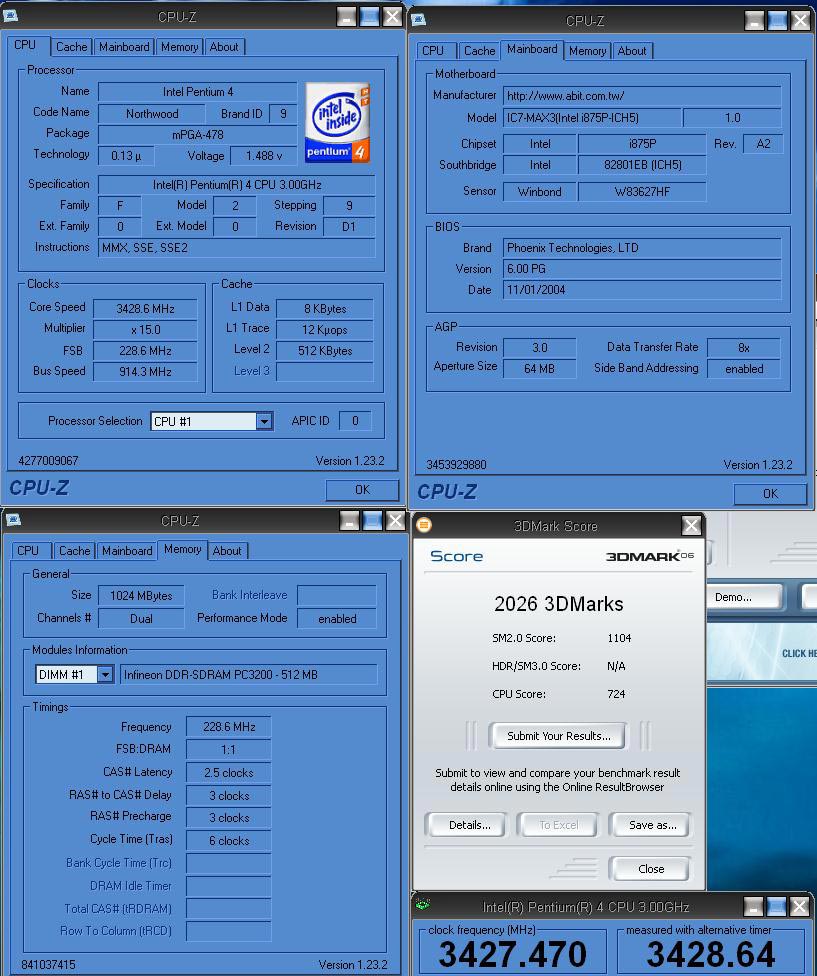Click OK in the Mainboard CPU-Z window
Viewport: 817px width, 976px height.
pos(770,494)
